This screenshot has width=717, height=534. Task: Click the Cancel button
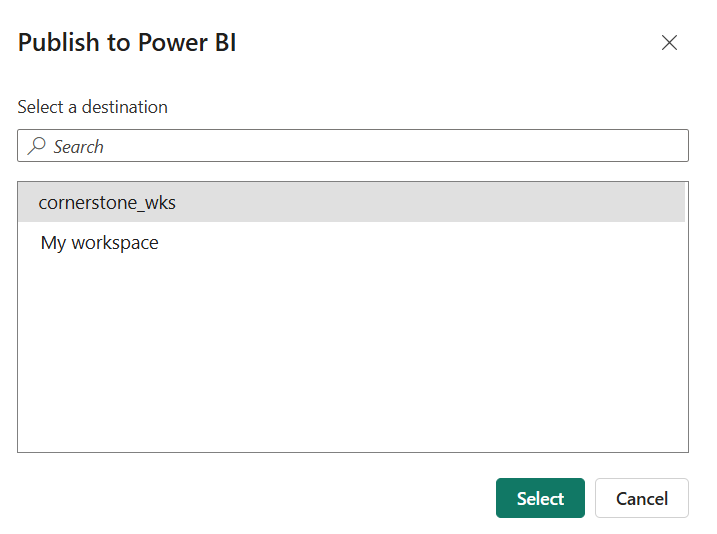click(x=641, y=498)
